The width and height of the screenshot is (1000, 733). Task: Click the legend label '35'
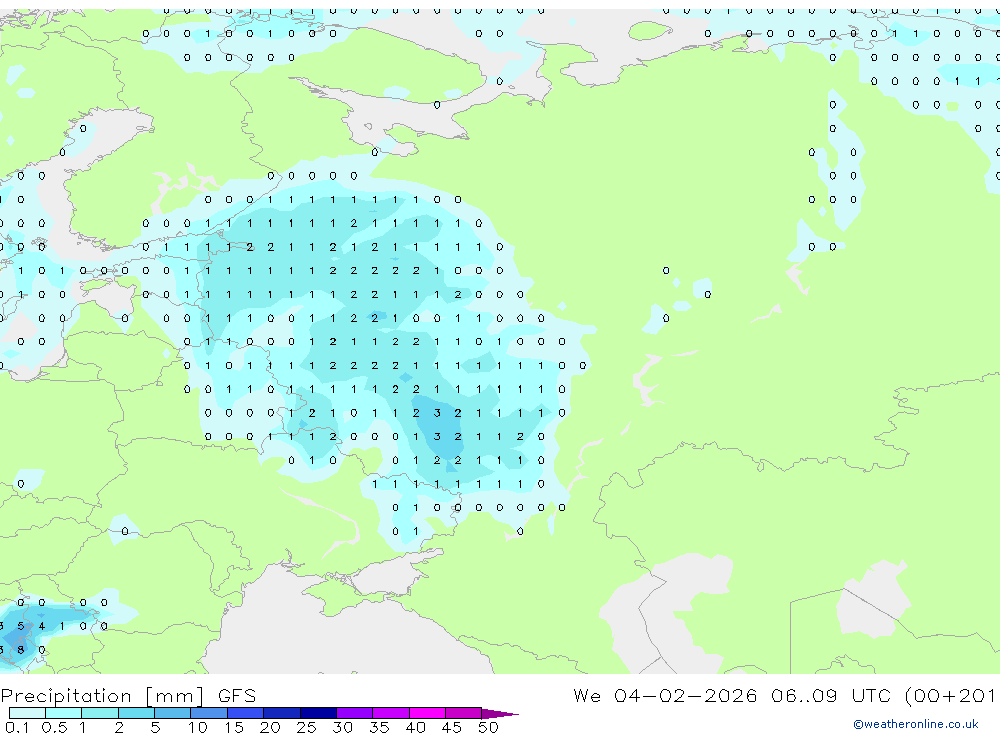pyautogui.click(x=379, y=727)
